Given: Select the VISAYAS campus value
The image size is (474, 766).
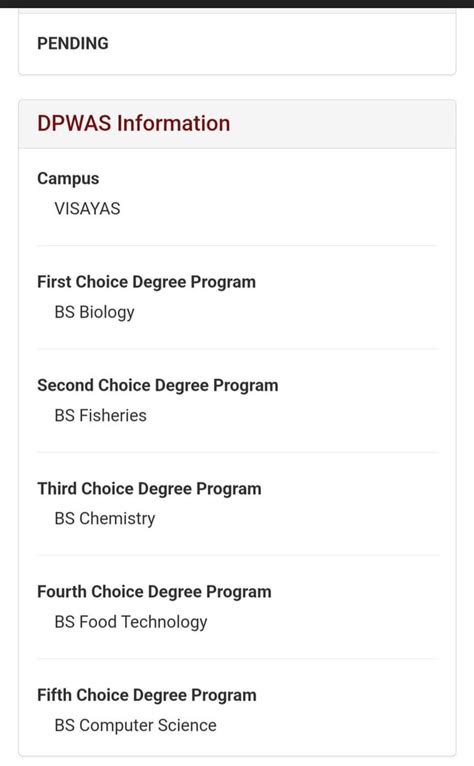Looking at the screenshot, I should click(x=87, y=209).
